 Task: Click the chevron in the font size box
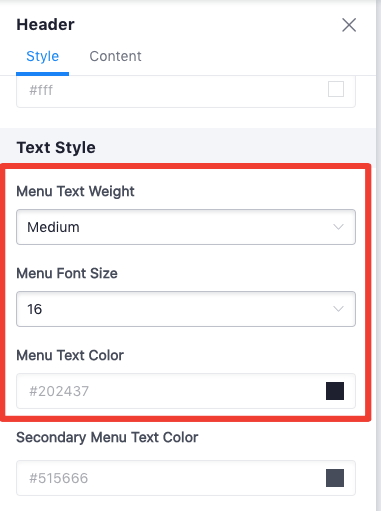[x=338, y=309]
